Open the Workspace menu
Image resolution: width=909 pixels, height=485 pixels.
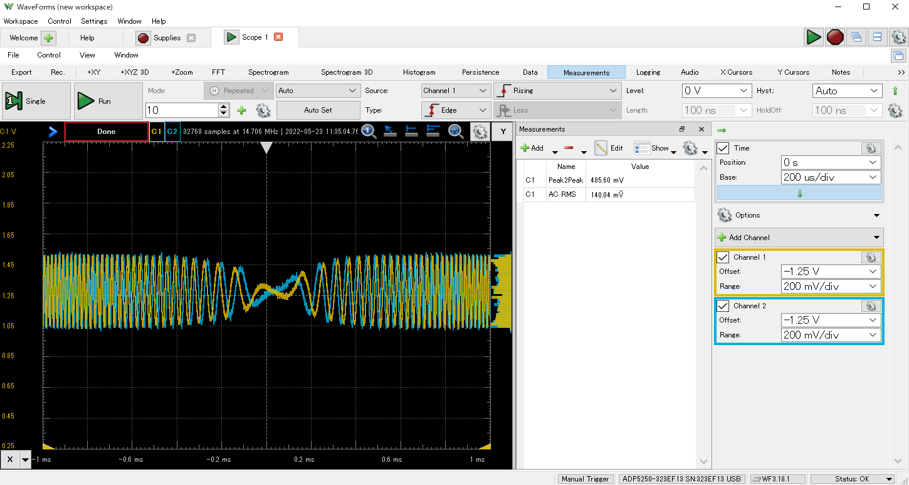[20, 21]
